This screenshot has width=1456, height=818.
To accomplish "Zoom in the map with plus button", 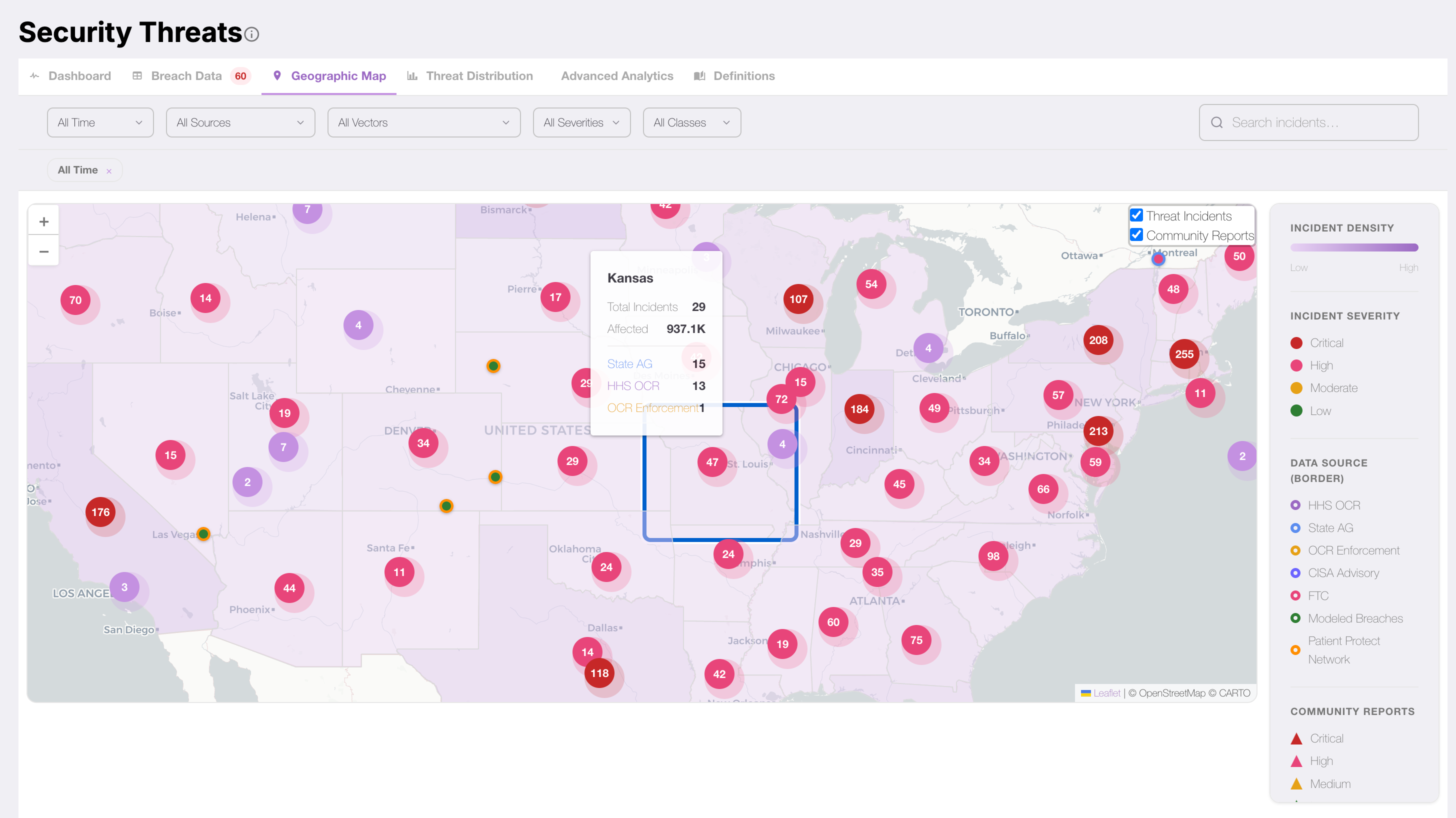I will coord(43,221).
